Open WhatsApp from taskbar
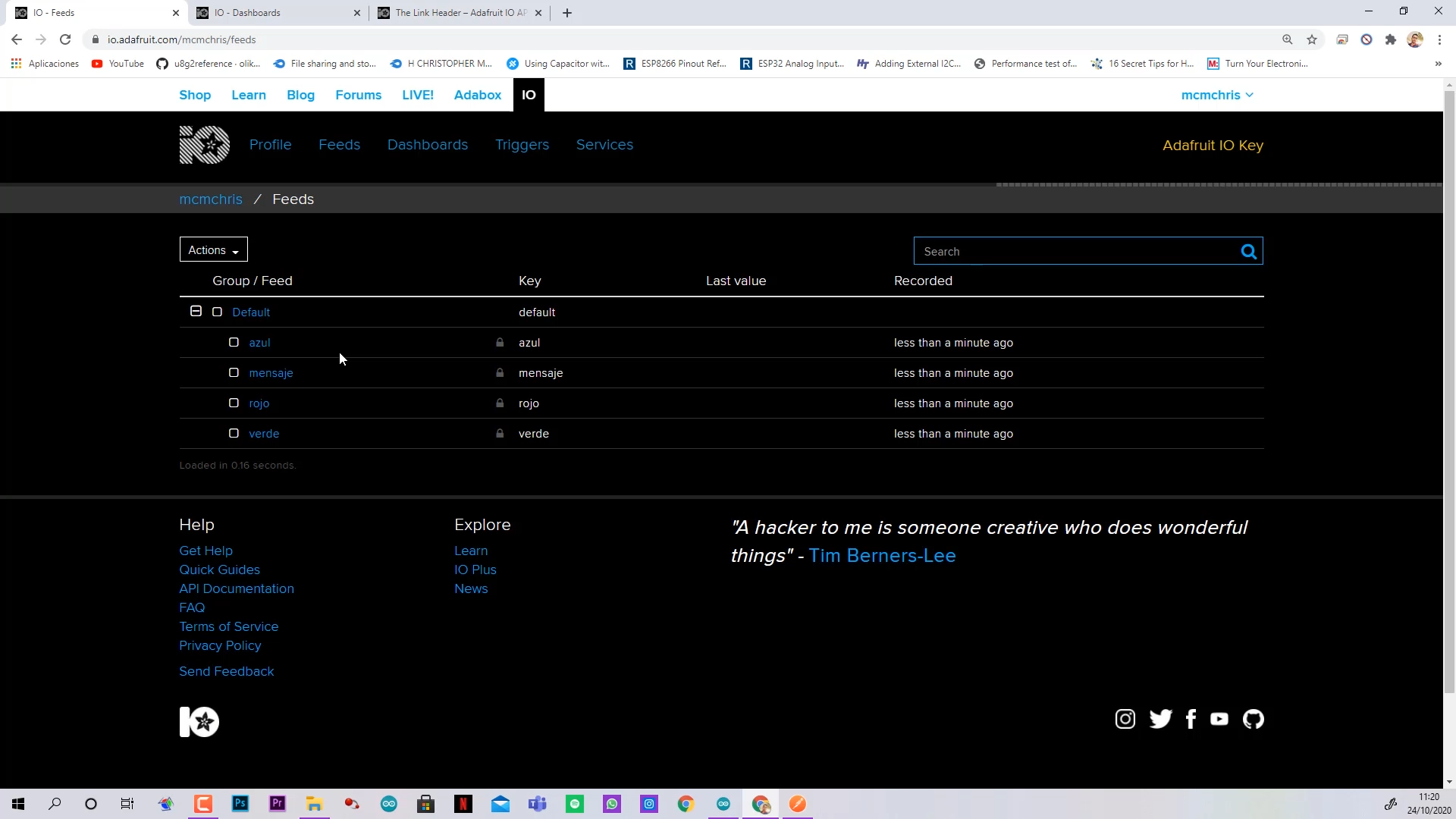 (x=612, y=804)
